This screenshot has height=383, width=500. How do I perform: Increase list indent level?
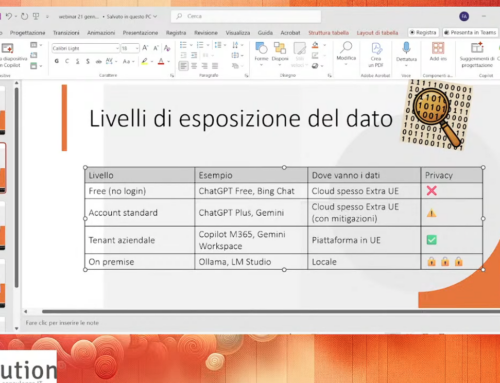pyautogui.click(x=194, y=55)
